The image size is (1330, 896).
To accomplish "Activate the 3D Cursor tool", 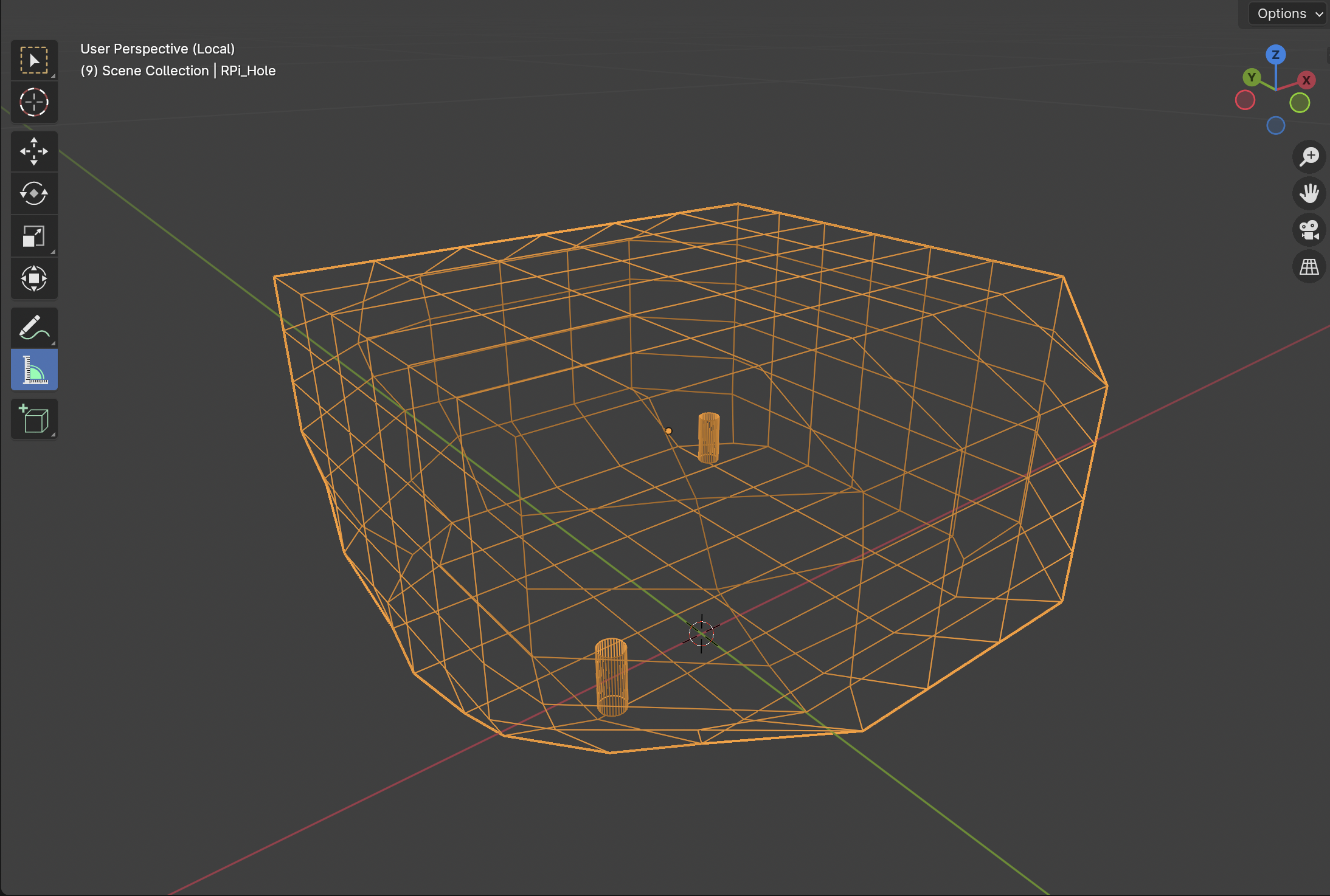I will point(33,102).
